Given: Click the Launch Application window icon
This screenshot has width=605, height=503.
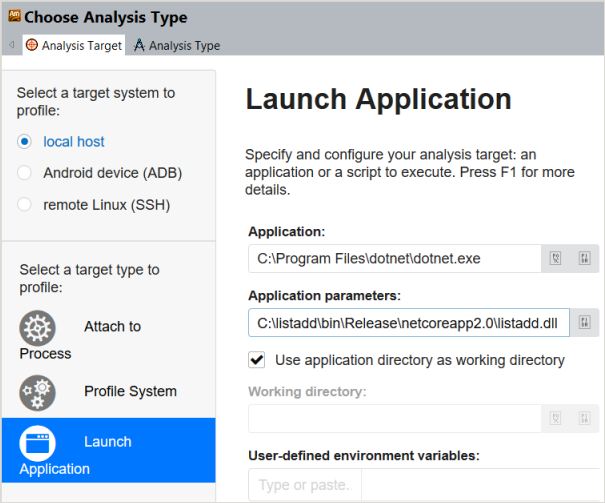Looking at the screenshot, I should [38, 442].
